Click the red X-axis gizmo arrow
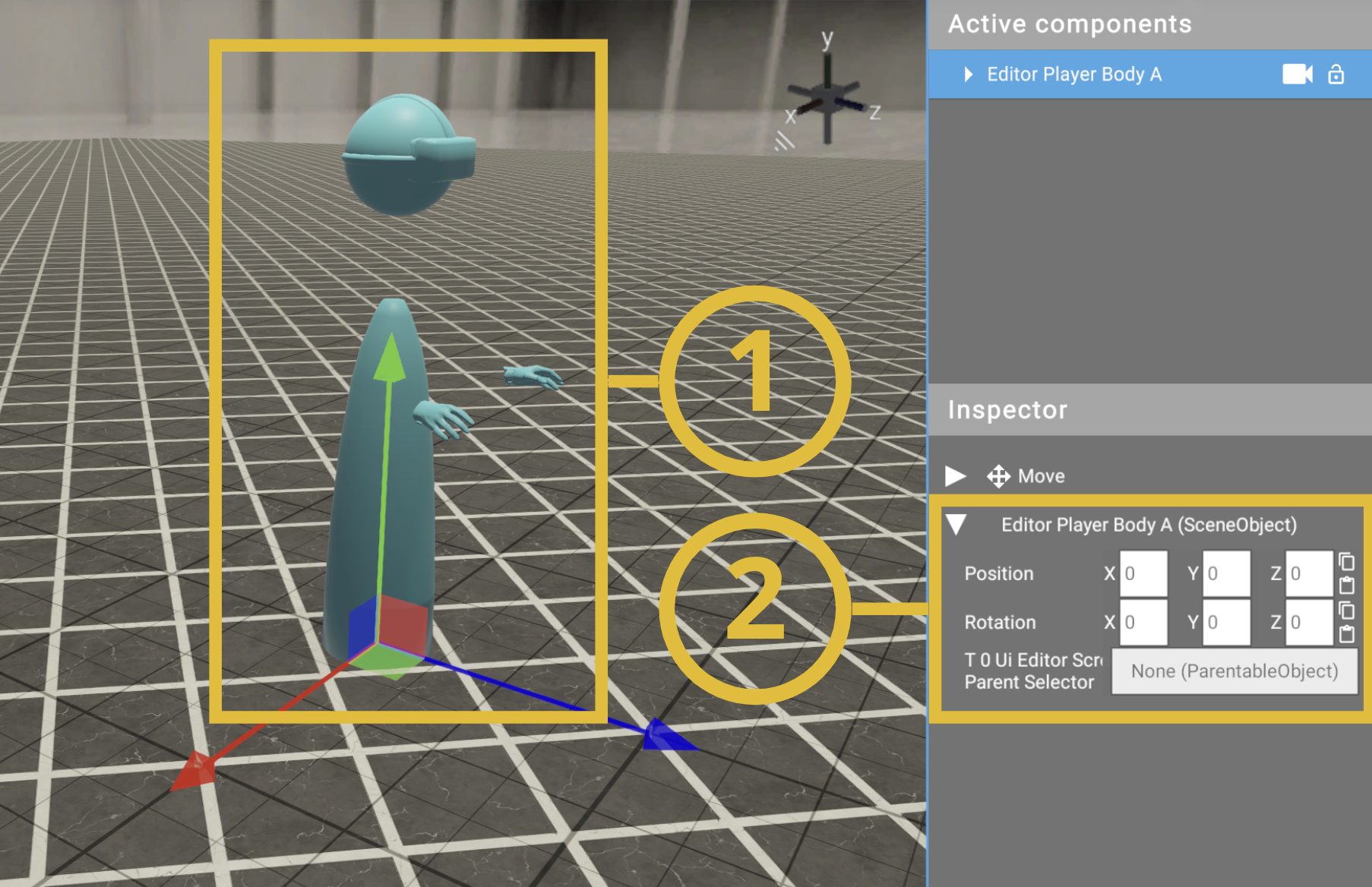 tap(194, 771)
